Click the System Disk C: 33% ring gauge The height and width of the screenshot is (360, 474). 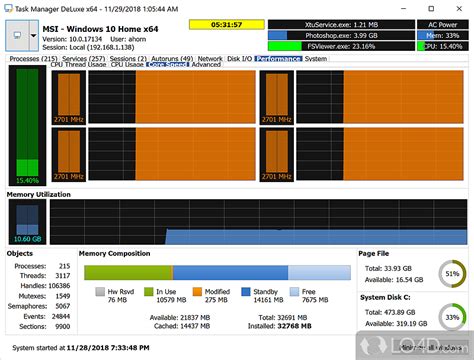452,317
